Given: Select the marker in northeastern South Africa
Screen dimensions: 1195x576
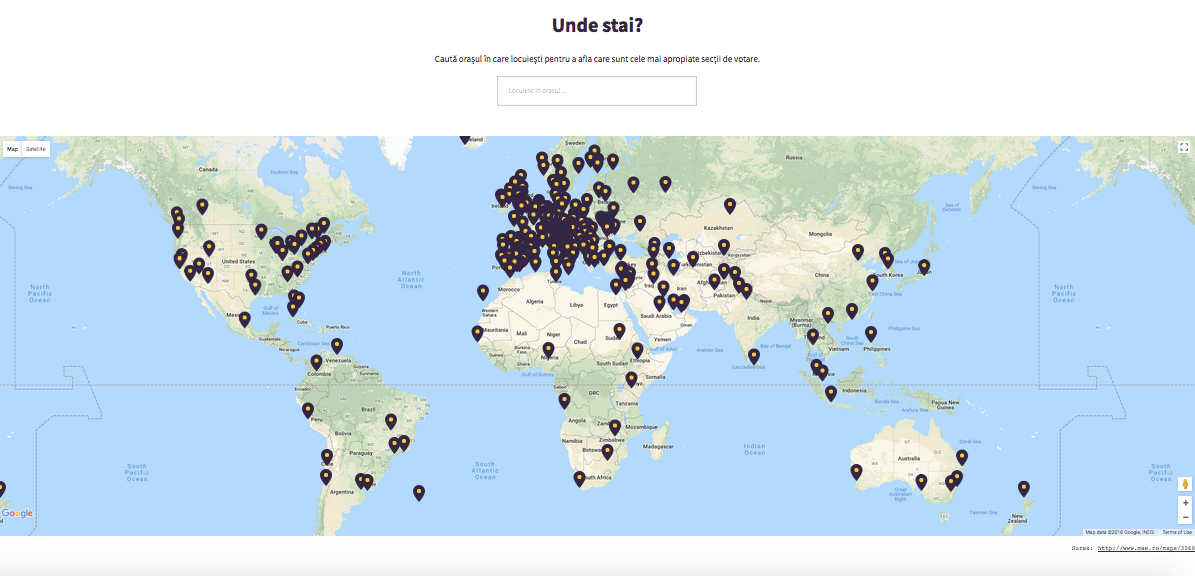Looking at the screenshot, I should (x=607, y=452).
